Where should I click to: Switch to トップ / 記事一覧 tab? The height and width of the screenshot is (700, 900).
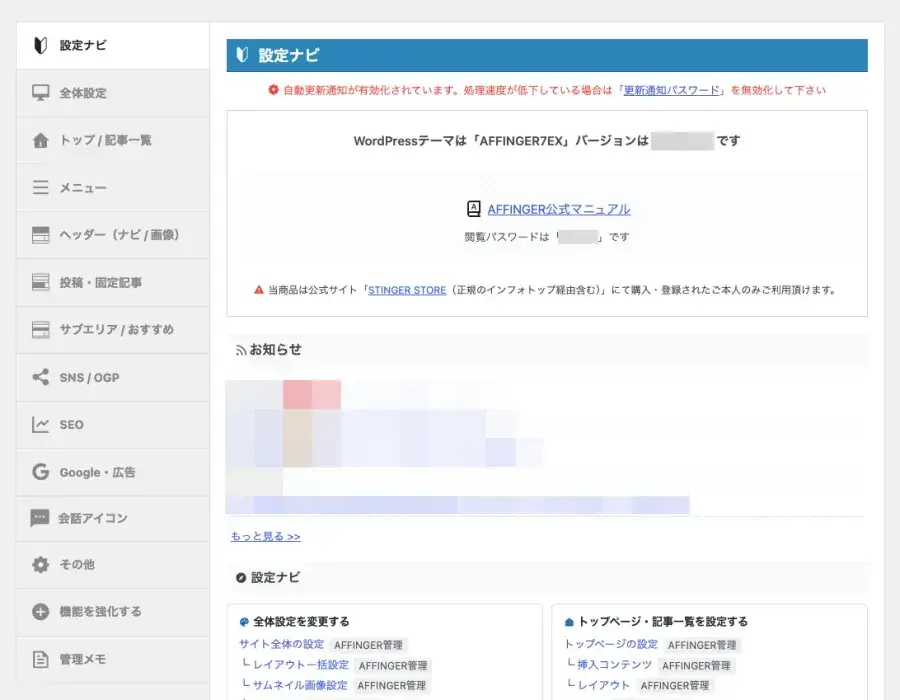113,140
